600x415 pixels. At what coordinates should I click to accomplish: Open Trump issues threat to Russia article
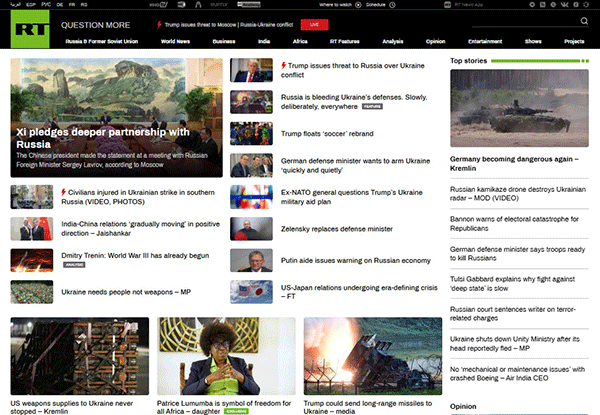click(x=352, y=70)
